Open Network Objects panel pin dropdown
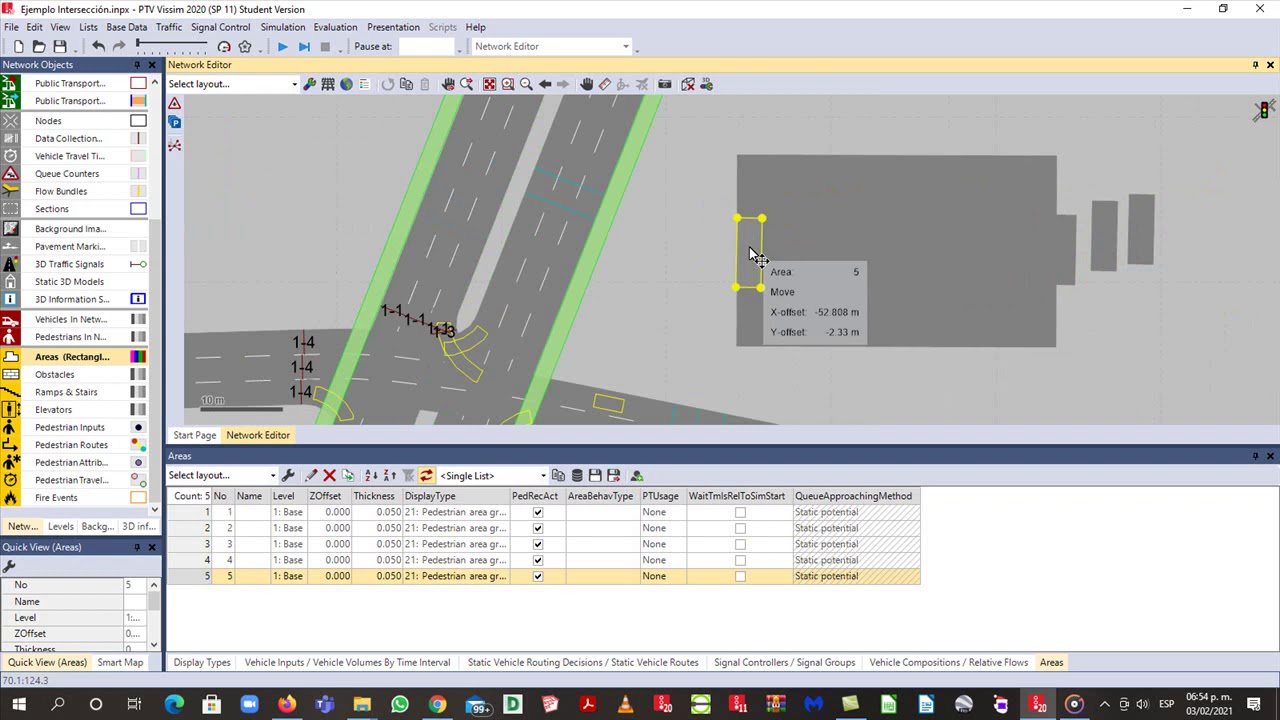The width and height of the screenshot is (1280, 720). click(138, 65)
